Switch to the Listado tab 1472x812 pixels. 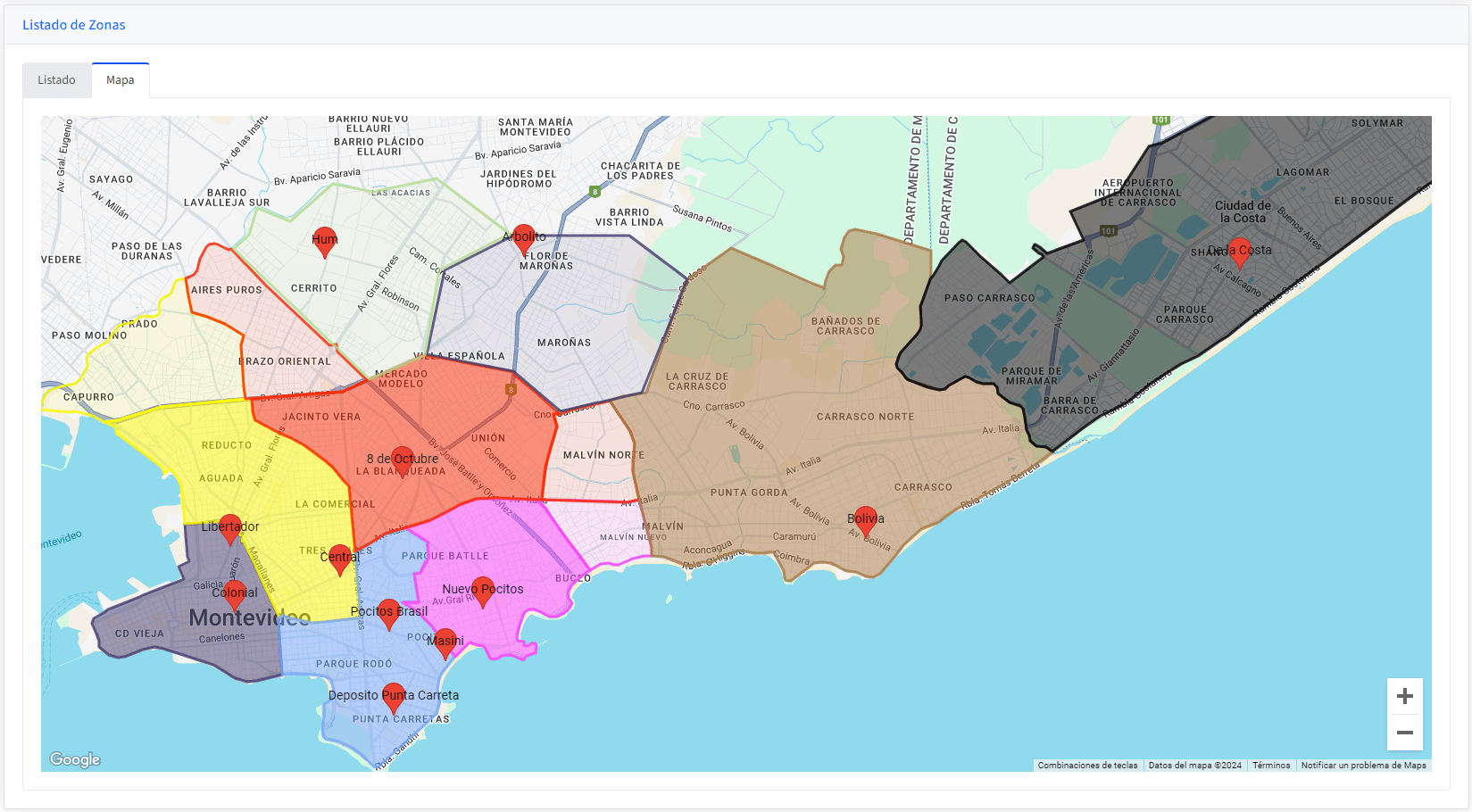click(56, 80)
